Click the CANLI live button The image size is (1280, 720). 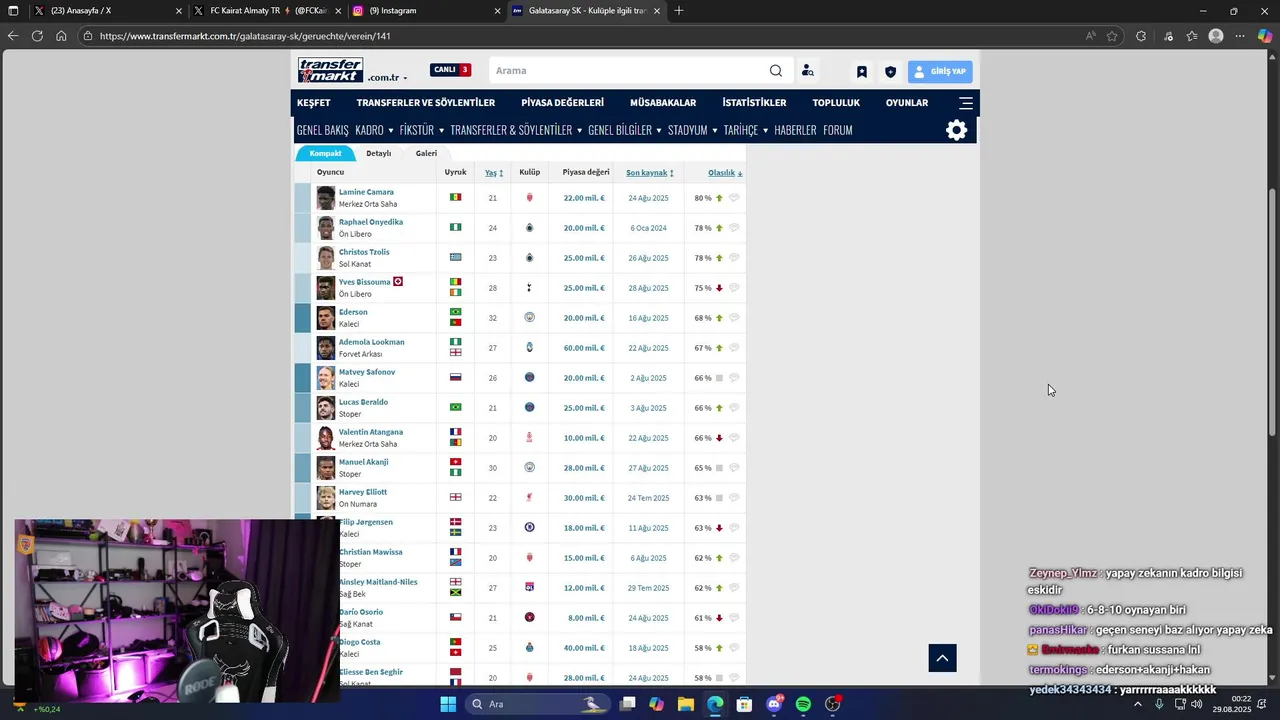pos(450,70)
